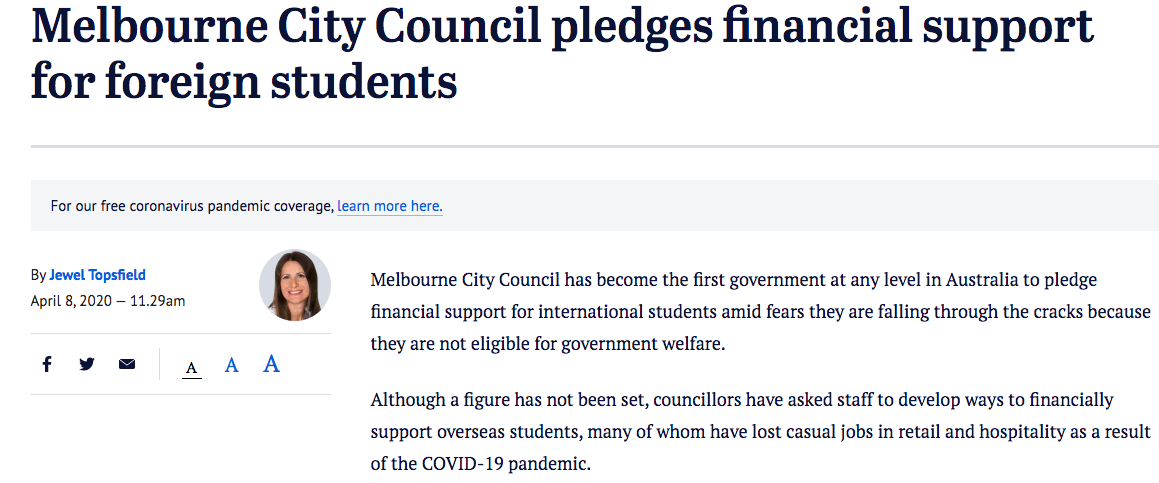Viewport: 1159px width, 483px height.
Task: Share the article on Facebook
Action: [47, 364]
